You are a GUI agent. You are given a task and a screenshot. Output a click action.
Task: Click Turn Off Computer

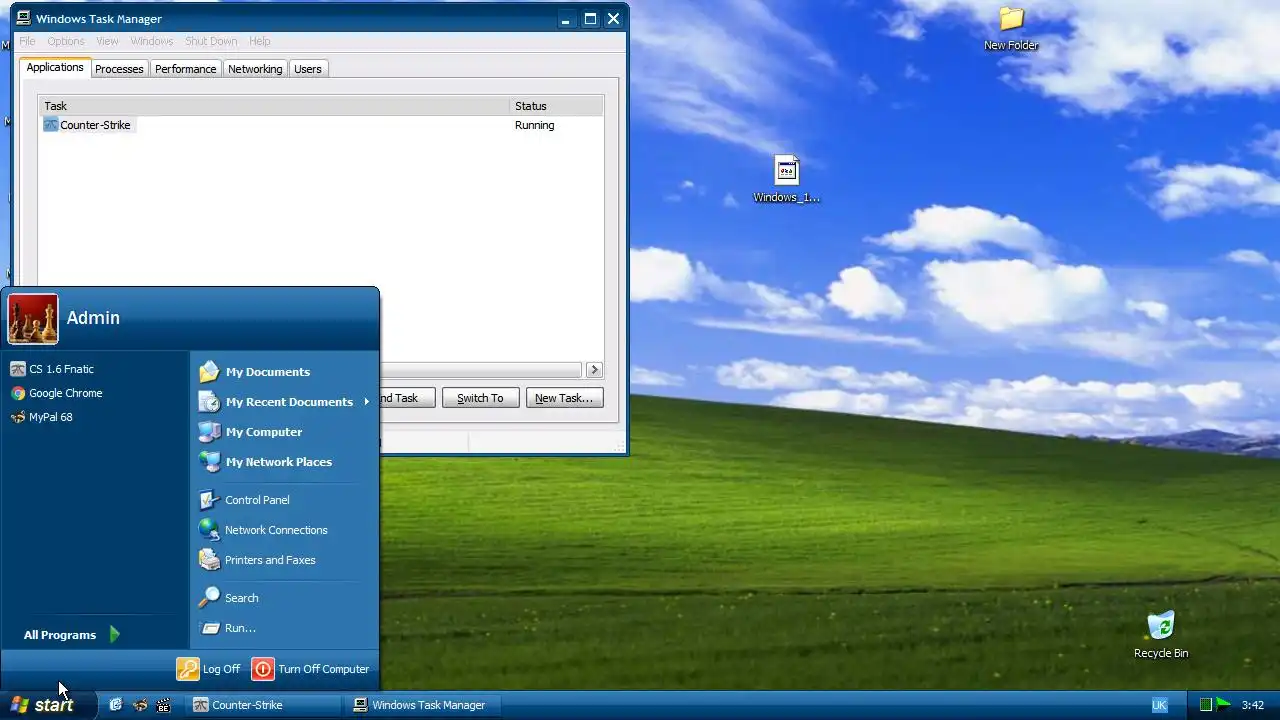pyautogui.click(x=311, y=669)
